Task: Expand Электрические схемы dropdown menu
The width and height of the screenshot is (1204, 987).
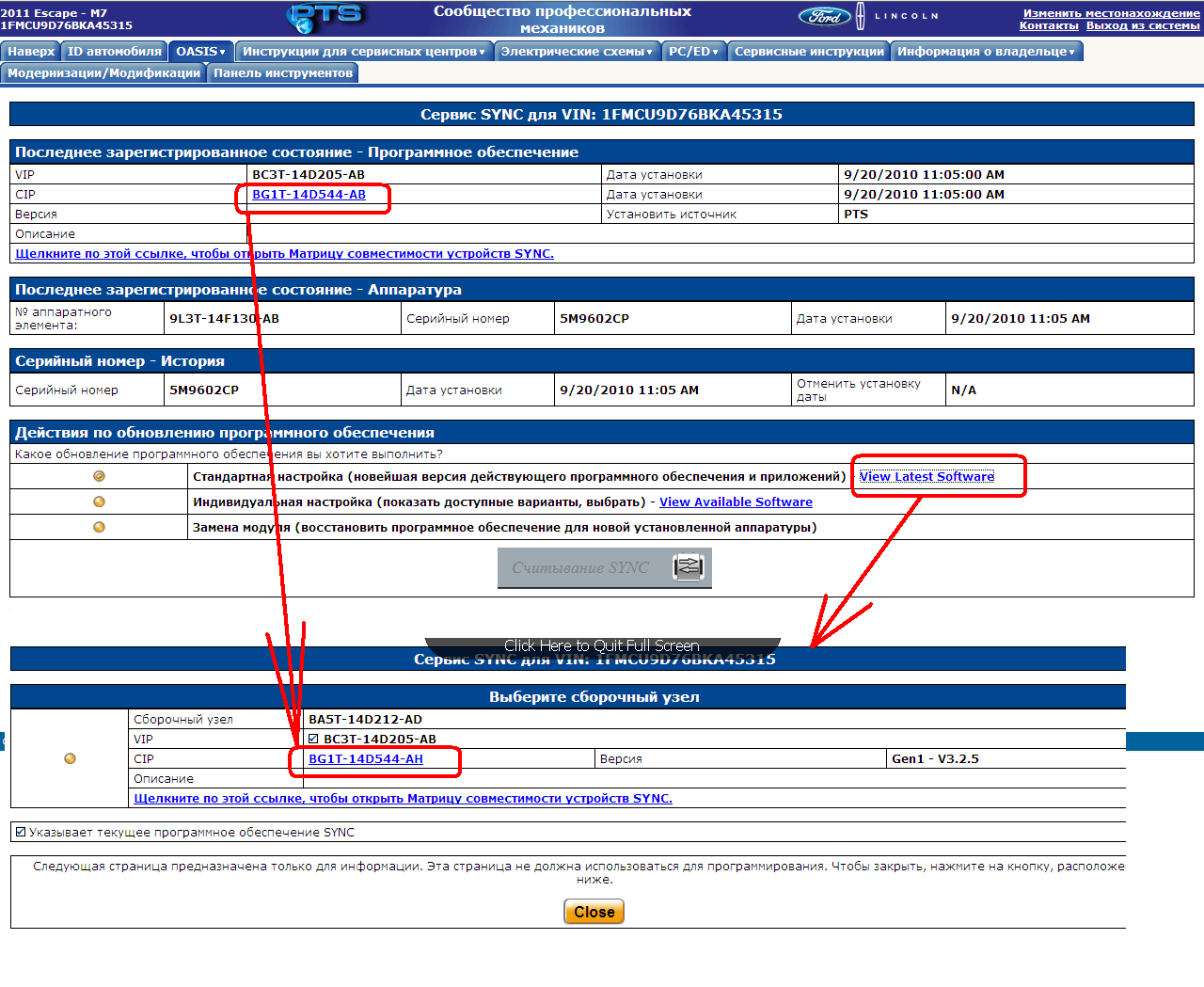Action: click(577, 52)
